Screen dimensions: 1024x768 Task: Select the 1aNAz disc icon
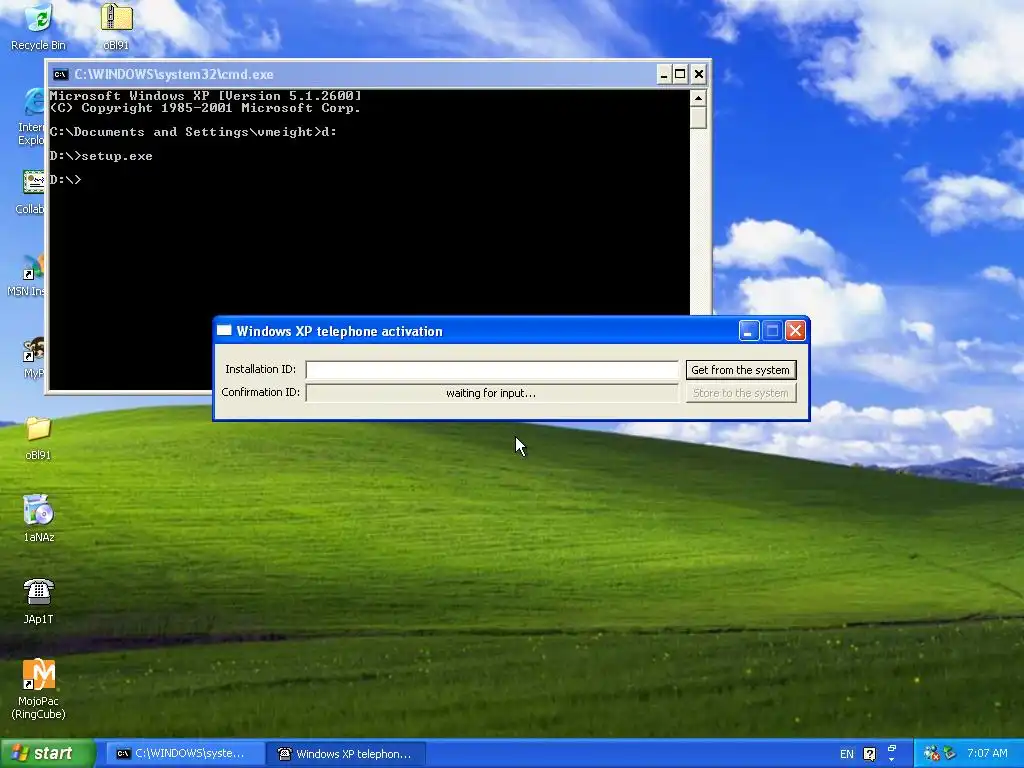click(39, 509)
